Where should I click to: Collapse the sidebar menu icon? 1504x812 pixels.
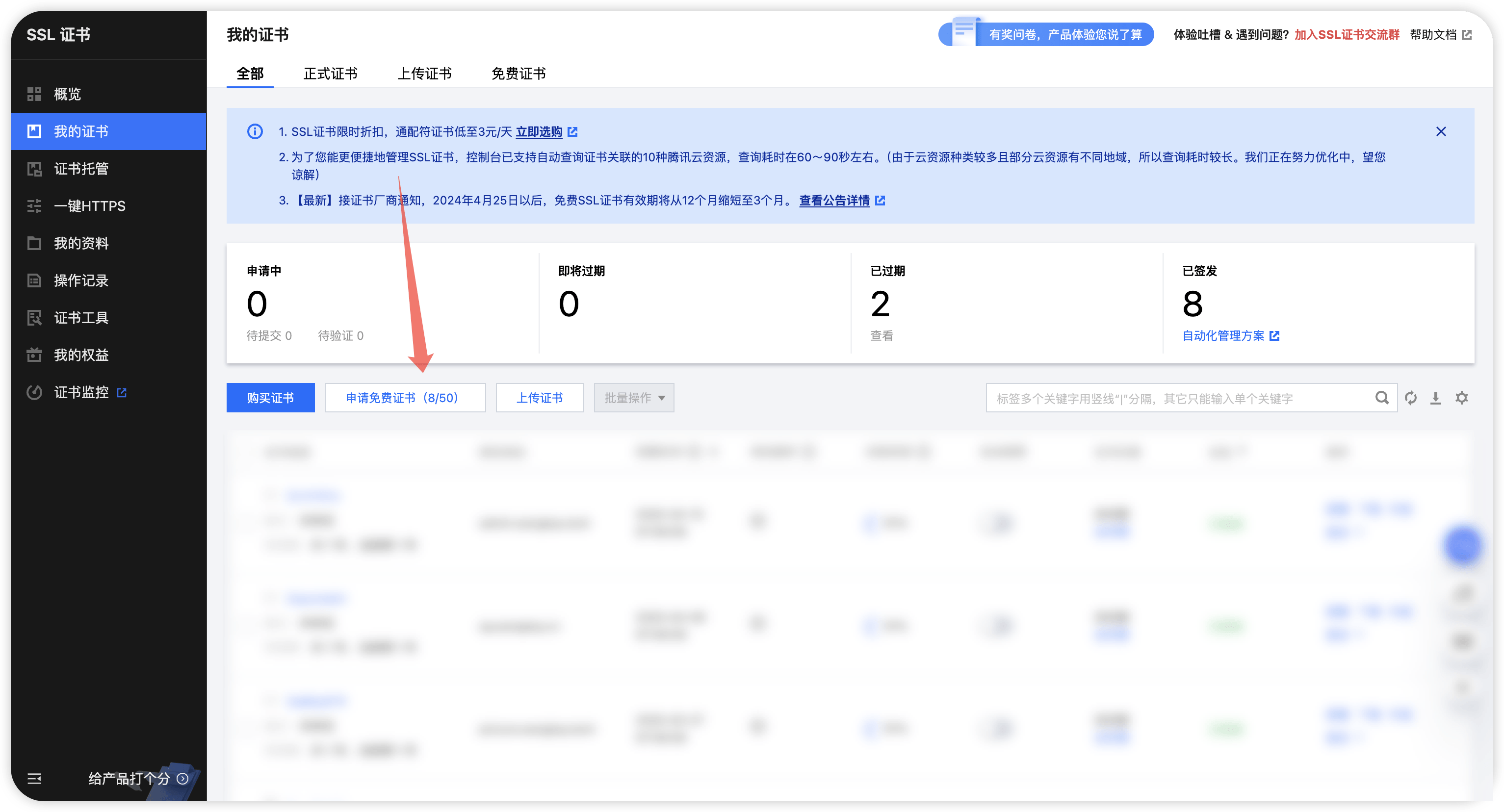click(x=34, y=778)
